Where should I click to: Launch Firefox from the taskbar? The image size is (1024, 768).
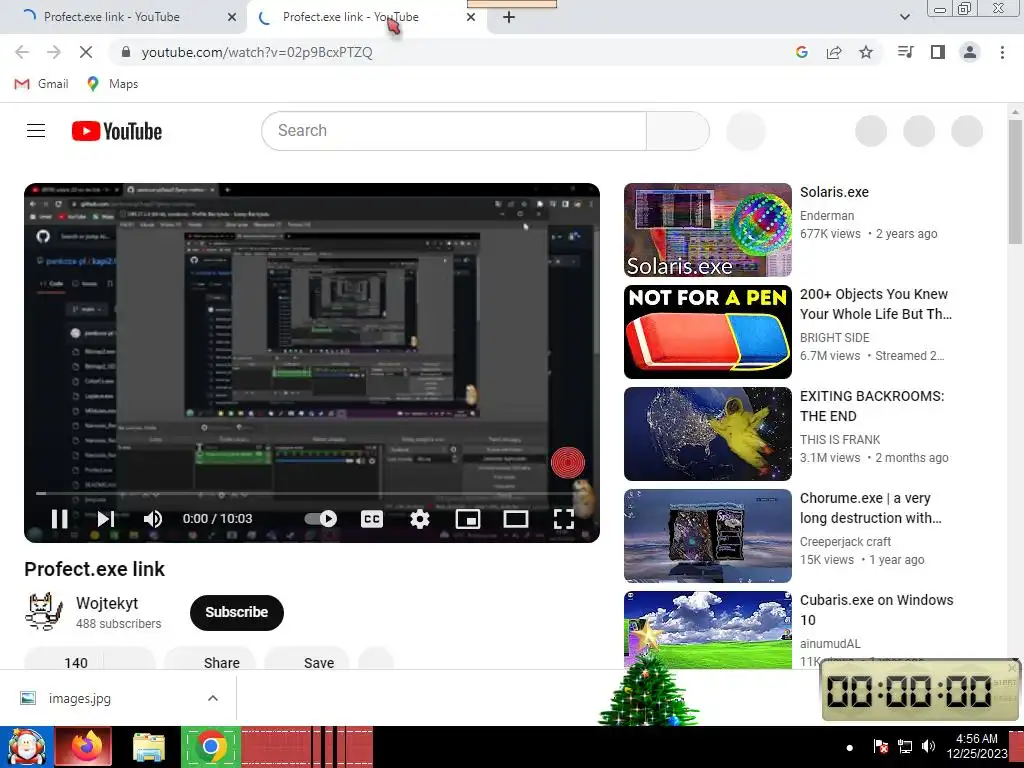pos(86,746)
